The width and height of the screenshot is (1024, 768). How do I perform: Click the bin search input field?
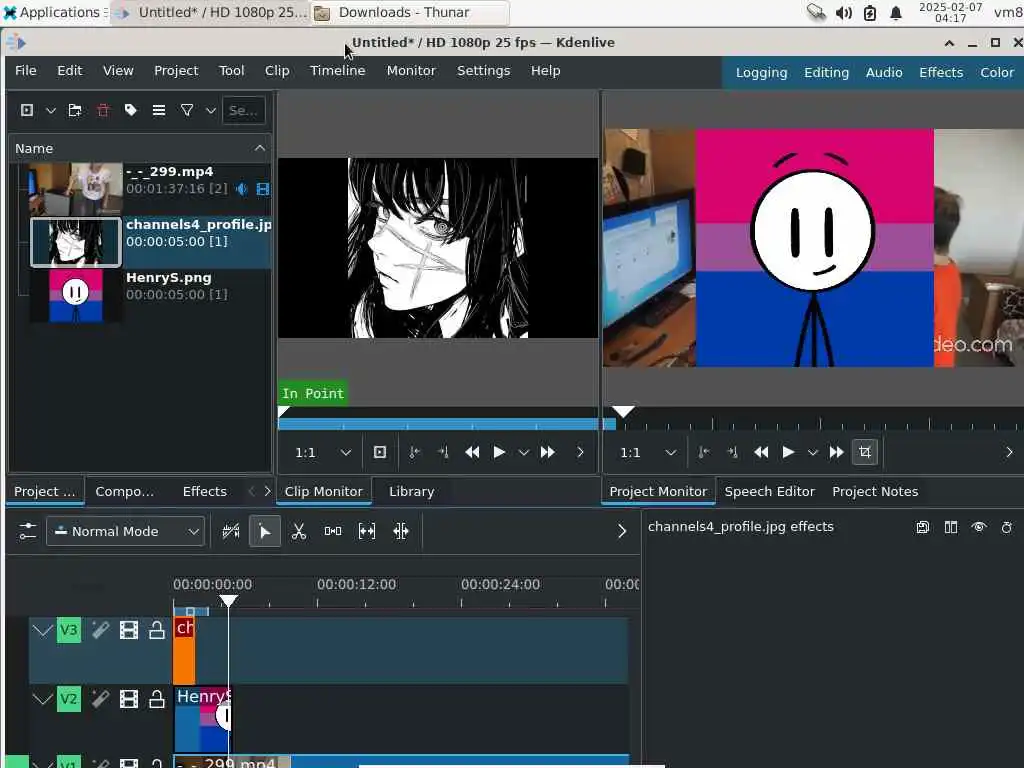tap(244, 110)
